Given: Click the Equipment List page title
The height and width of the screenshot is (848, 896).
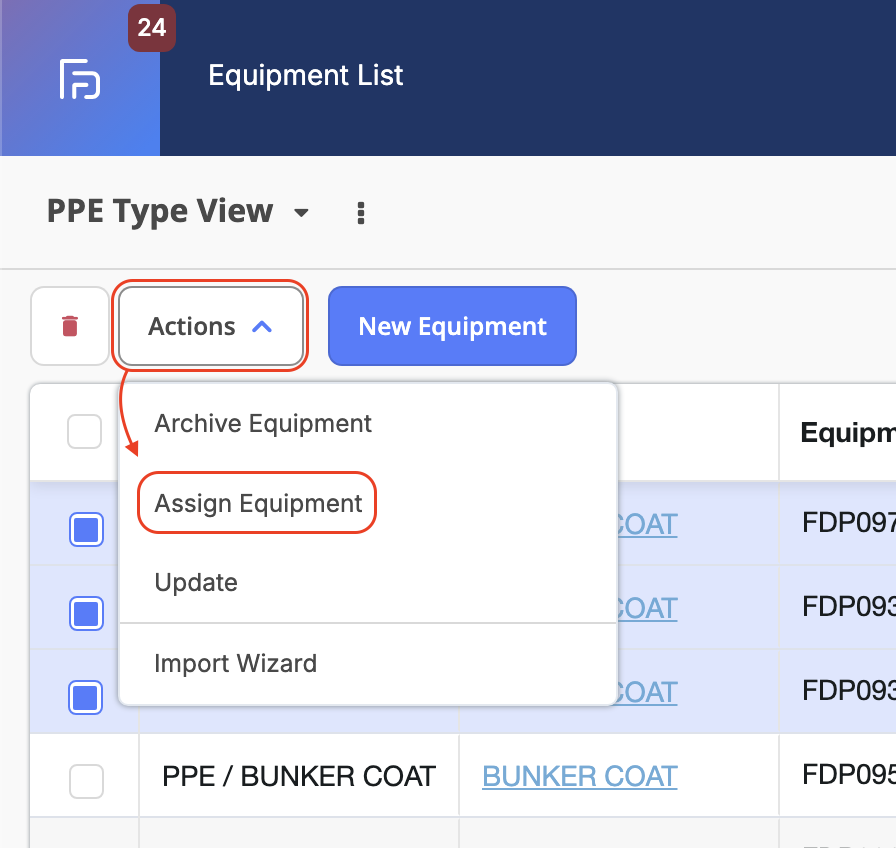Looking at the screenshot, I should pos(306,75).
